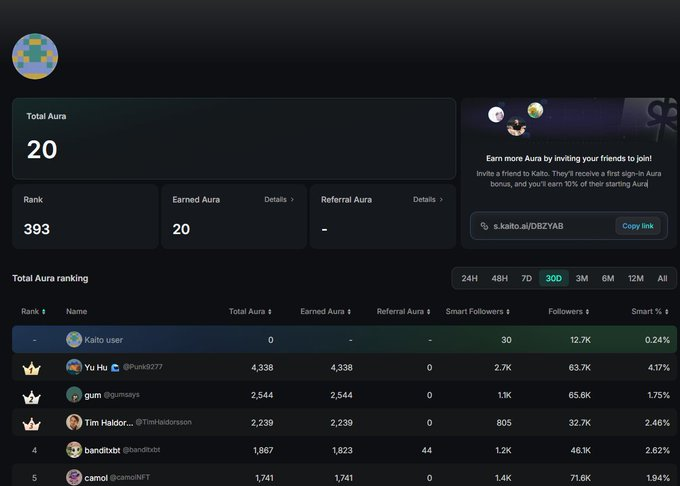Sort by Smart Followers column arrows

pyautogui.click(x=508, y=312)
